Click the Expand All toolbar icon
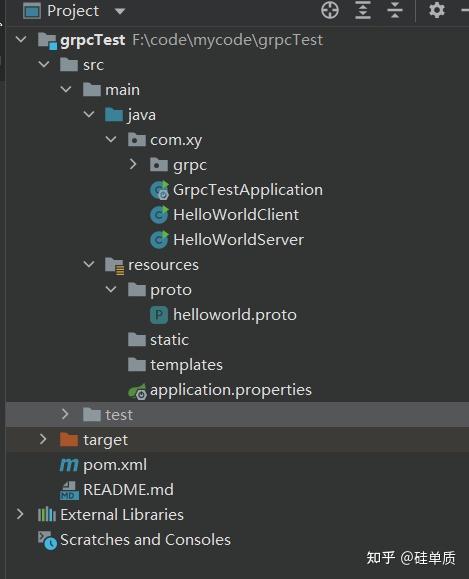Image resolution: width=469 pixels, height=579 pixels. (363, 10)
